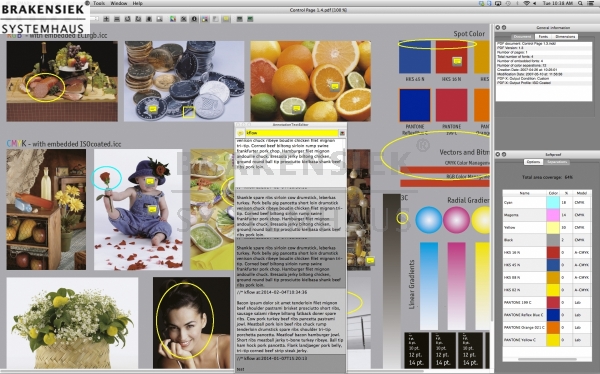The width and height of the screenshot is (600, 374).
Task: Switch to the Fonts tab
Action: pos(543,36)
